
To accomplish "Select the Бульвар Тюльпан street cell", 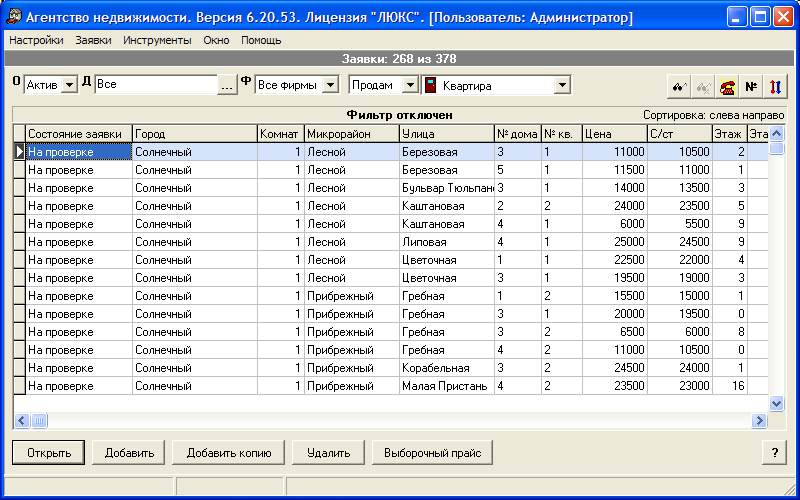I will click(447, 188).
